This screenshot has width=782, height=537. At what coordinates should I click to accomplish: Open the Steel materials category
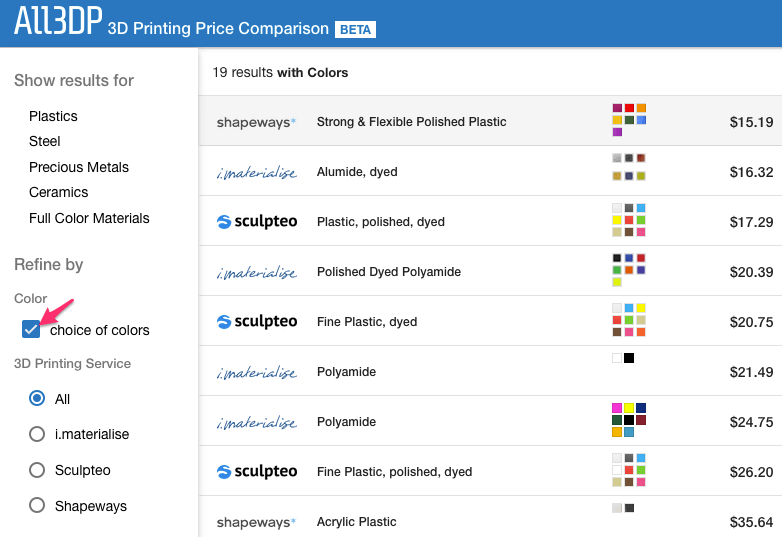click(x=44, y=141)
